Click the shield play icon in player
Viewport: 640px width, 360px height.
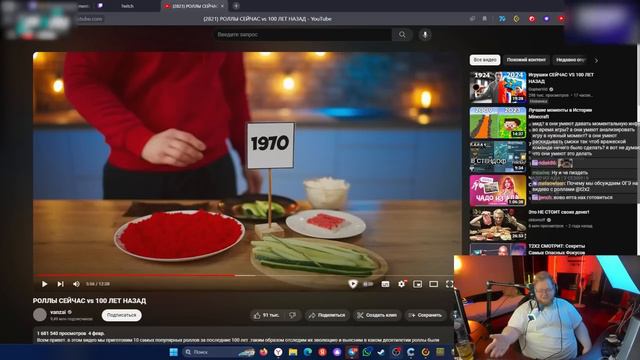[x=353, y=284]
